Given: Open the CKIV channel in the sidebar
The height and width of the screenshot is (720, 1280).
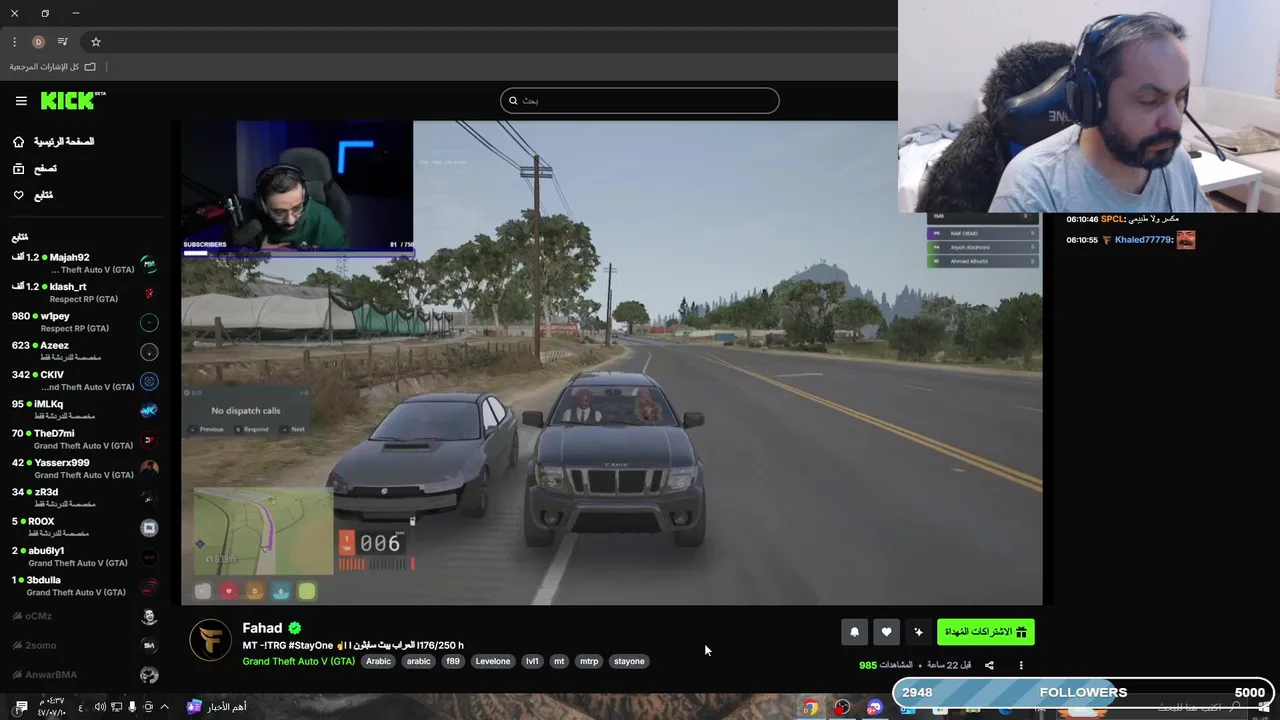Looking at the screenshot, I should pos(84,380).
